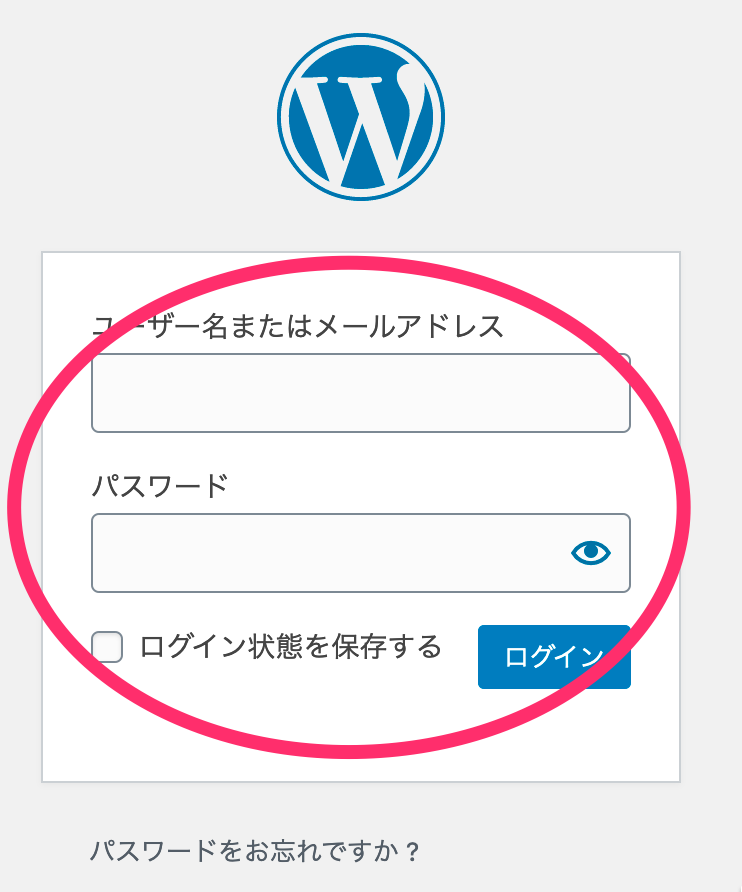Reveal typed password using the eye button
The width and height of the screenshot is (742, 892).
click(x=591, y=552)
